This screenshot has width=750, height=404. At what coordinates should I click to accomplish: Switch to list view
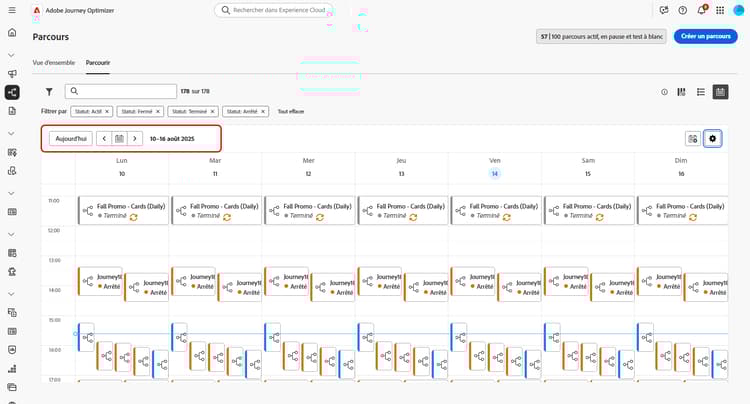click(x=701, y=92)
